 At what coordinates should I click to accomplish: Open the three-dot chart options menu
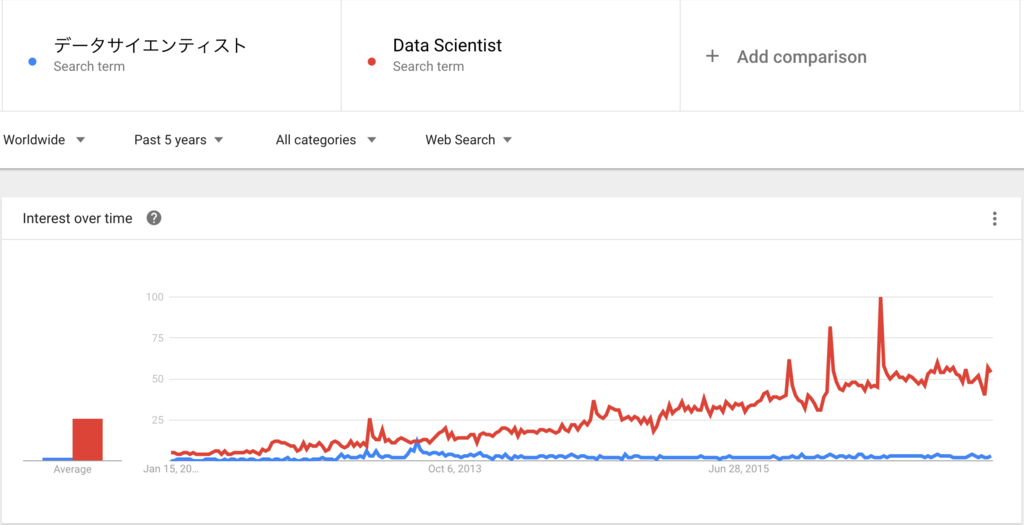pos(994,219)
